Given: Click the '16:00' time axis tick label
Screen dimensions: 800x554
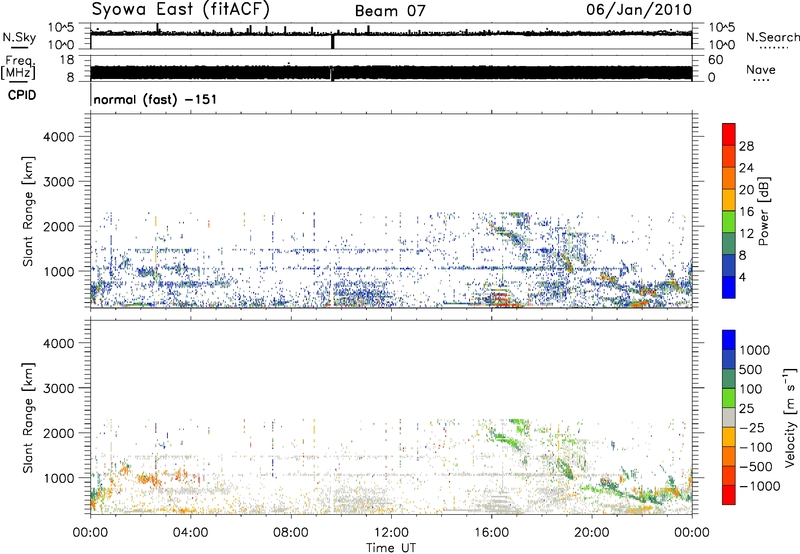Looking at the screenshot, I should click(491, 533).
